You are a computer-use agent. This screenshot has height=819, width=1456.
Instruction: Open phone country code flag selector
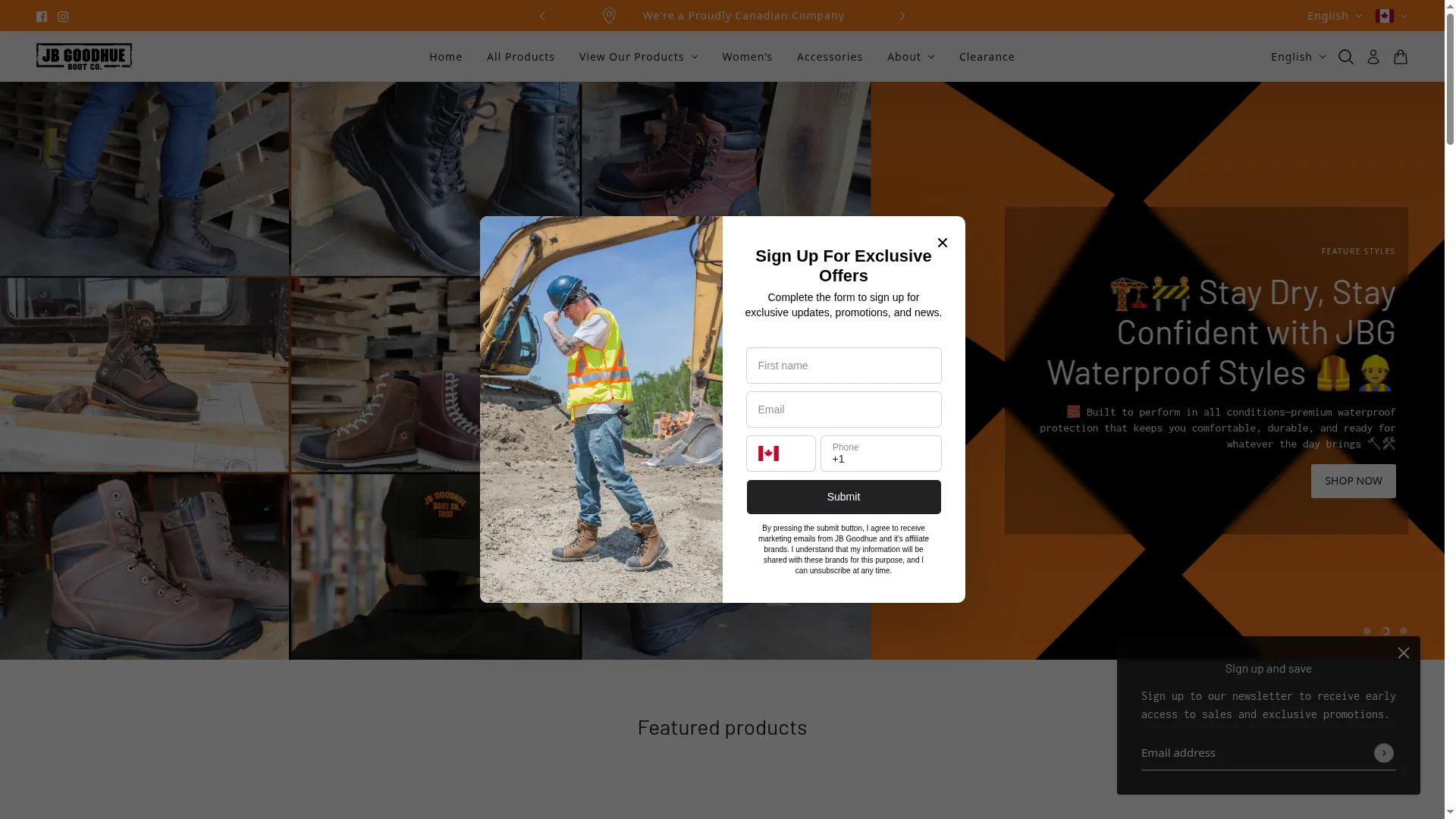(781, 453)
